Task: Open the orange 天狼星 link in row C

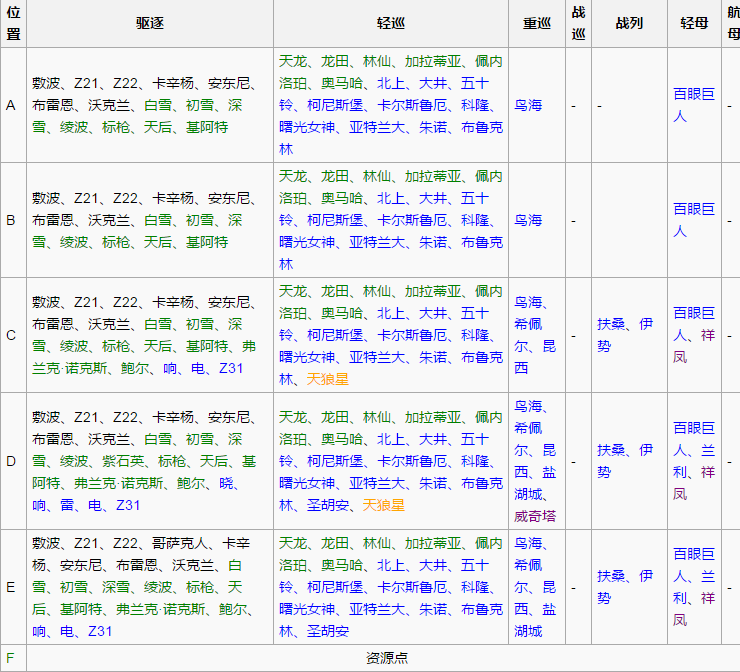Action: (328, 379)
